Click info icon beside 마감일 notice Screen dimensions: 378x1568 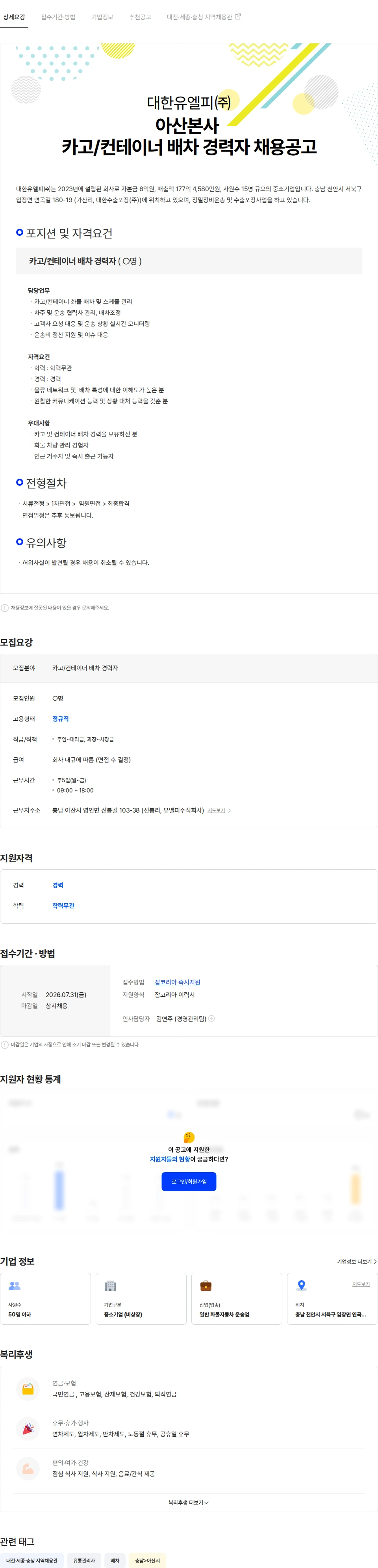pos(5,1044)
